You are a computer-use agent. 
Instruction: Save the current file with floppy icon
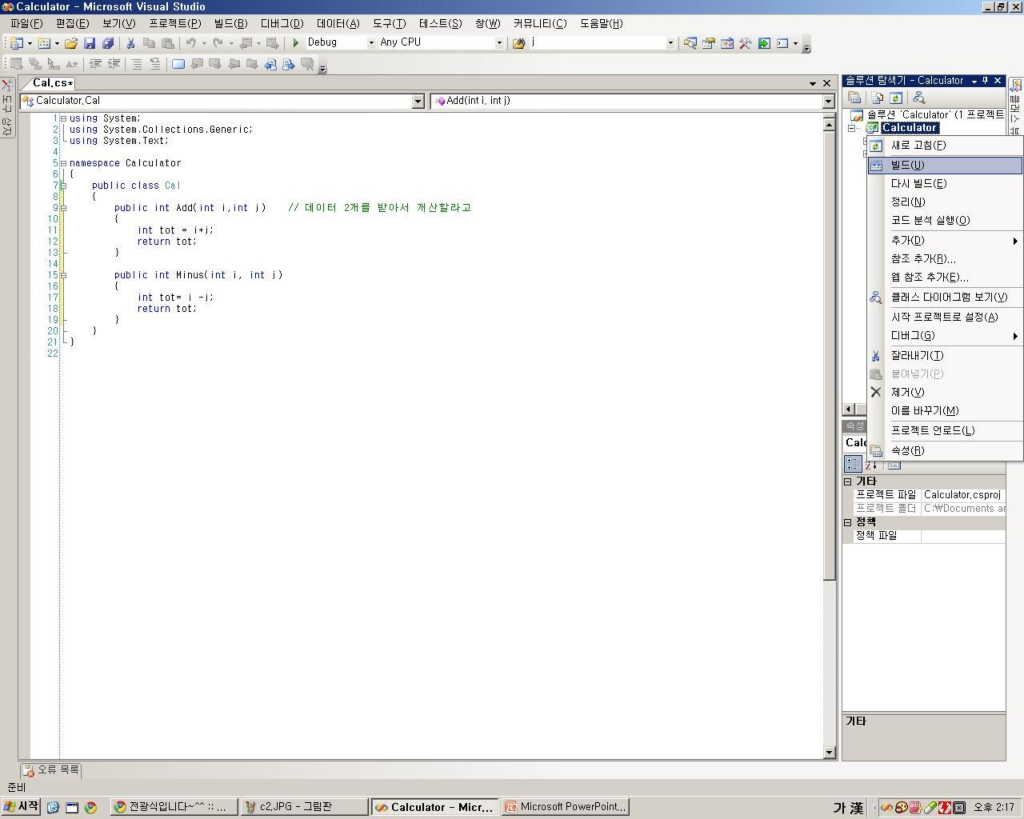point(89,43)
